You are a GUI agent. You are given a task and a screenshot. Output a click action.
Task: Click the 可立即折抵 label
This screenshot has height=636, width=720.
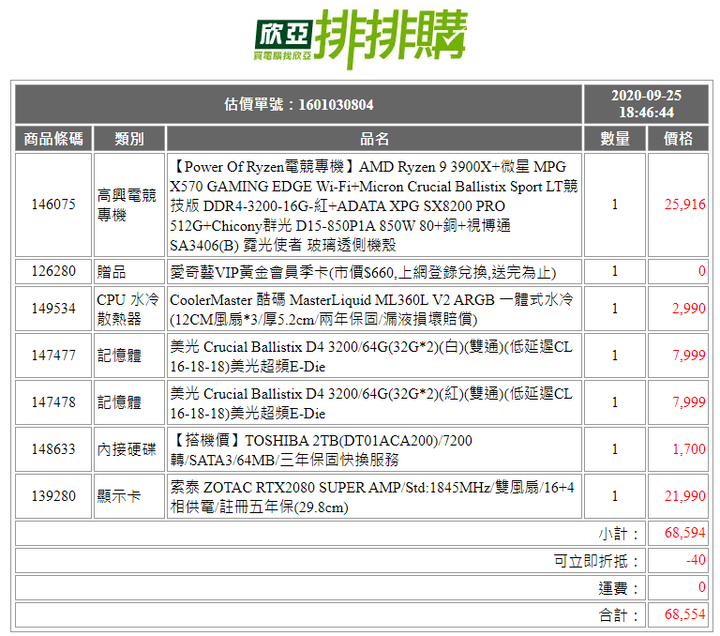[596, 561]
